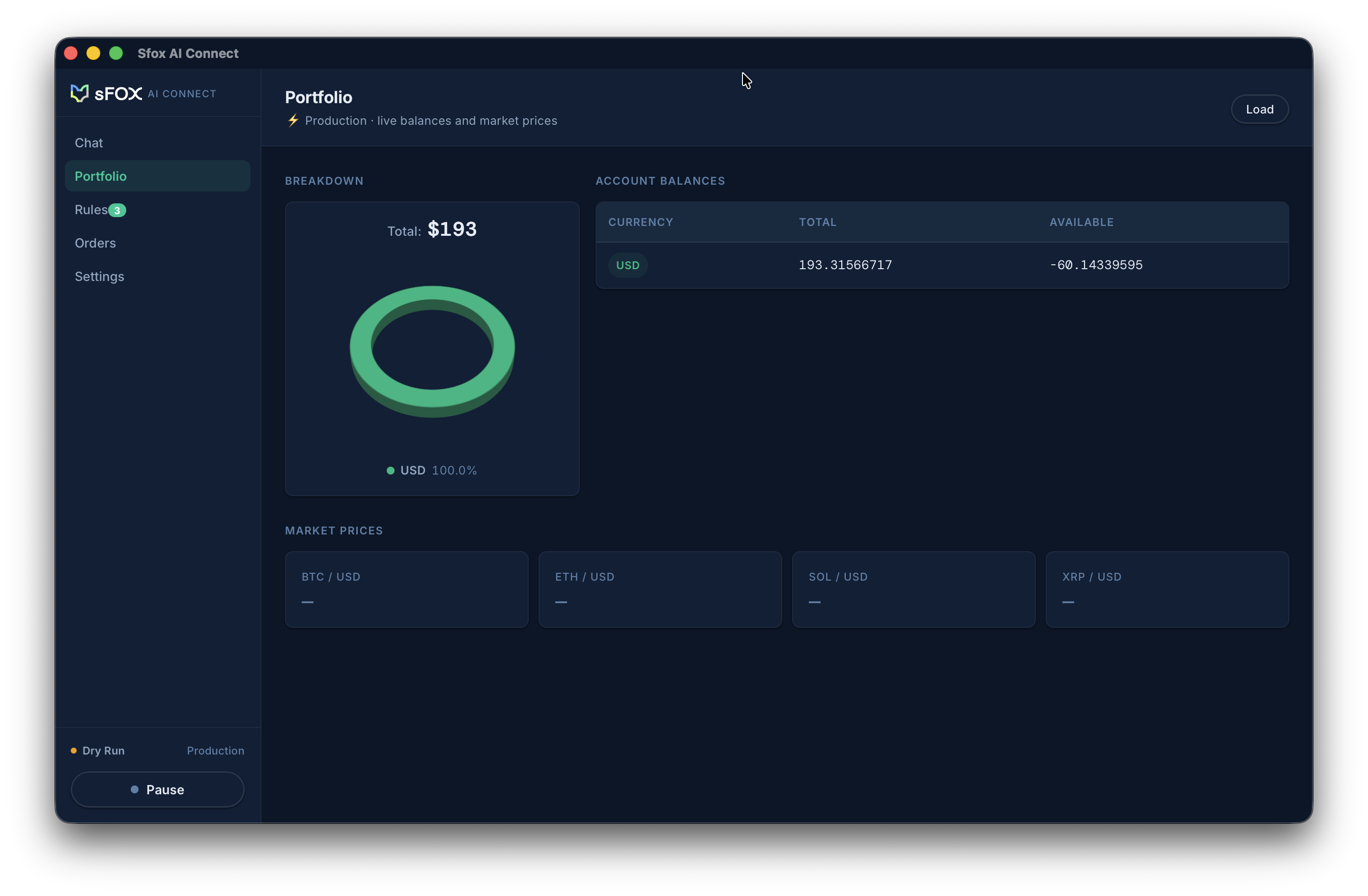
Task: Select Portfolio in the sidebar
Action: 158,176
